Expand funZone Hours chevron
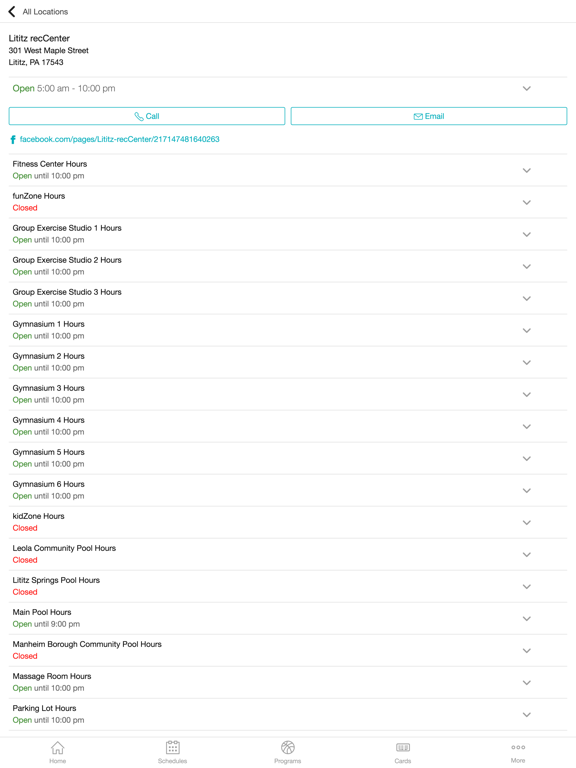 527,202
